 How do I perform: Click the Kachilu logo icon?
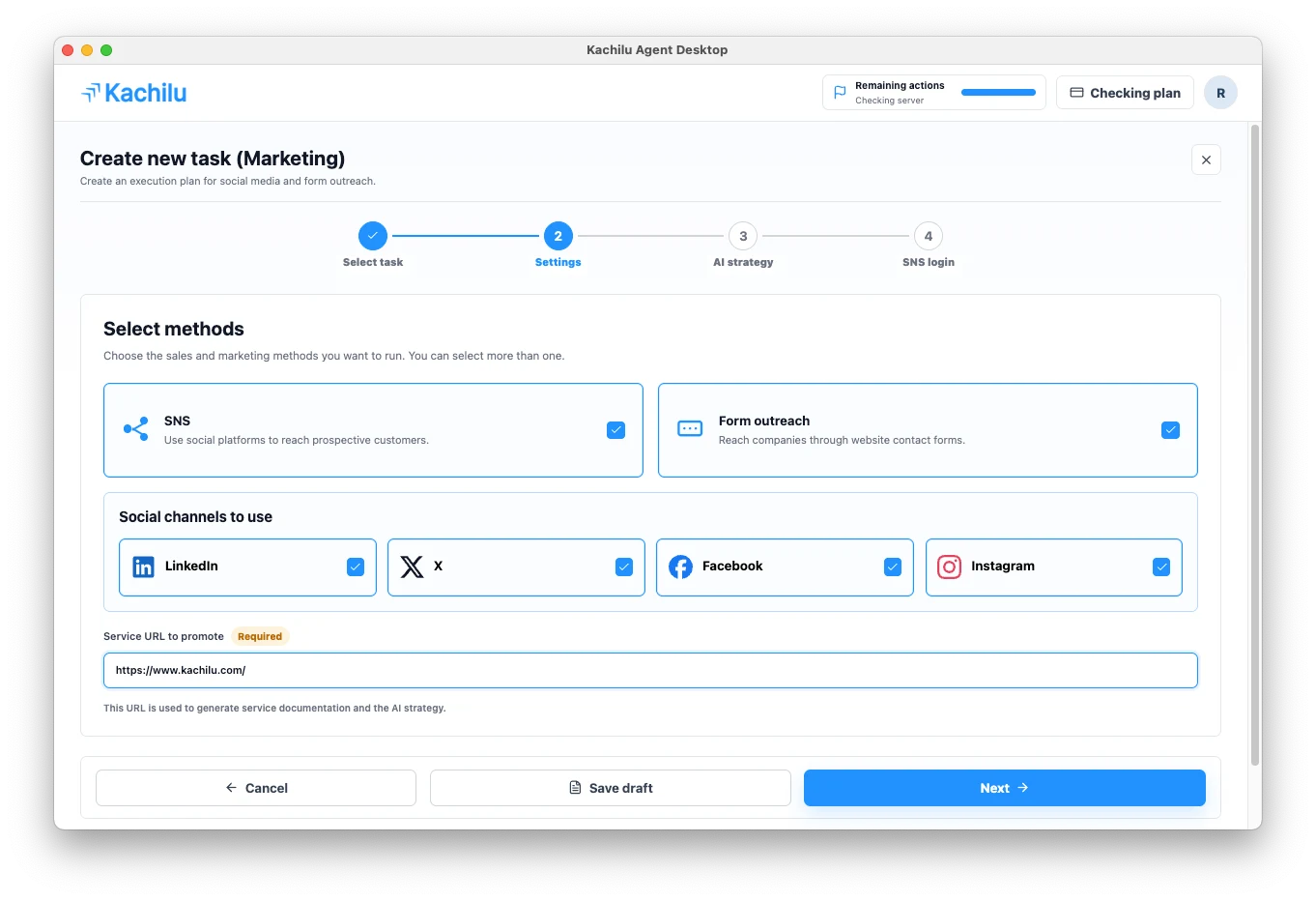[91, 93]
